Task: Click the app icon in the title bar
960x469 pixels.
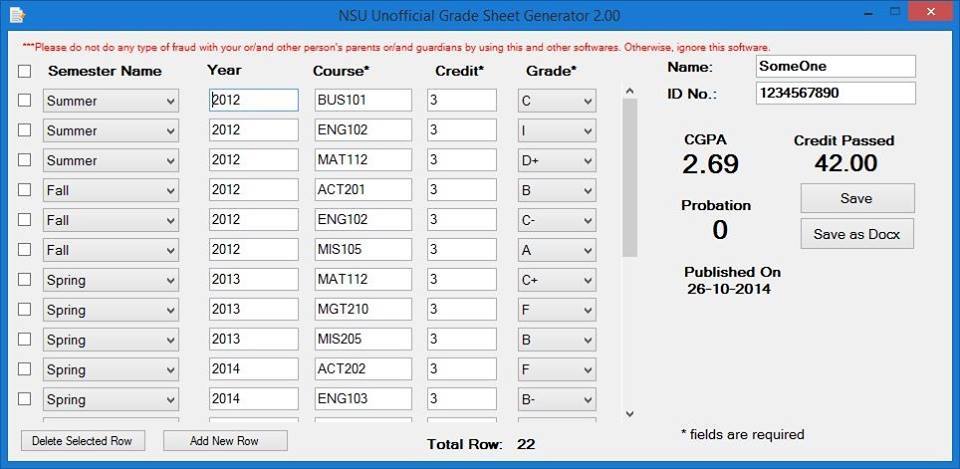Action: (17, 15)
